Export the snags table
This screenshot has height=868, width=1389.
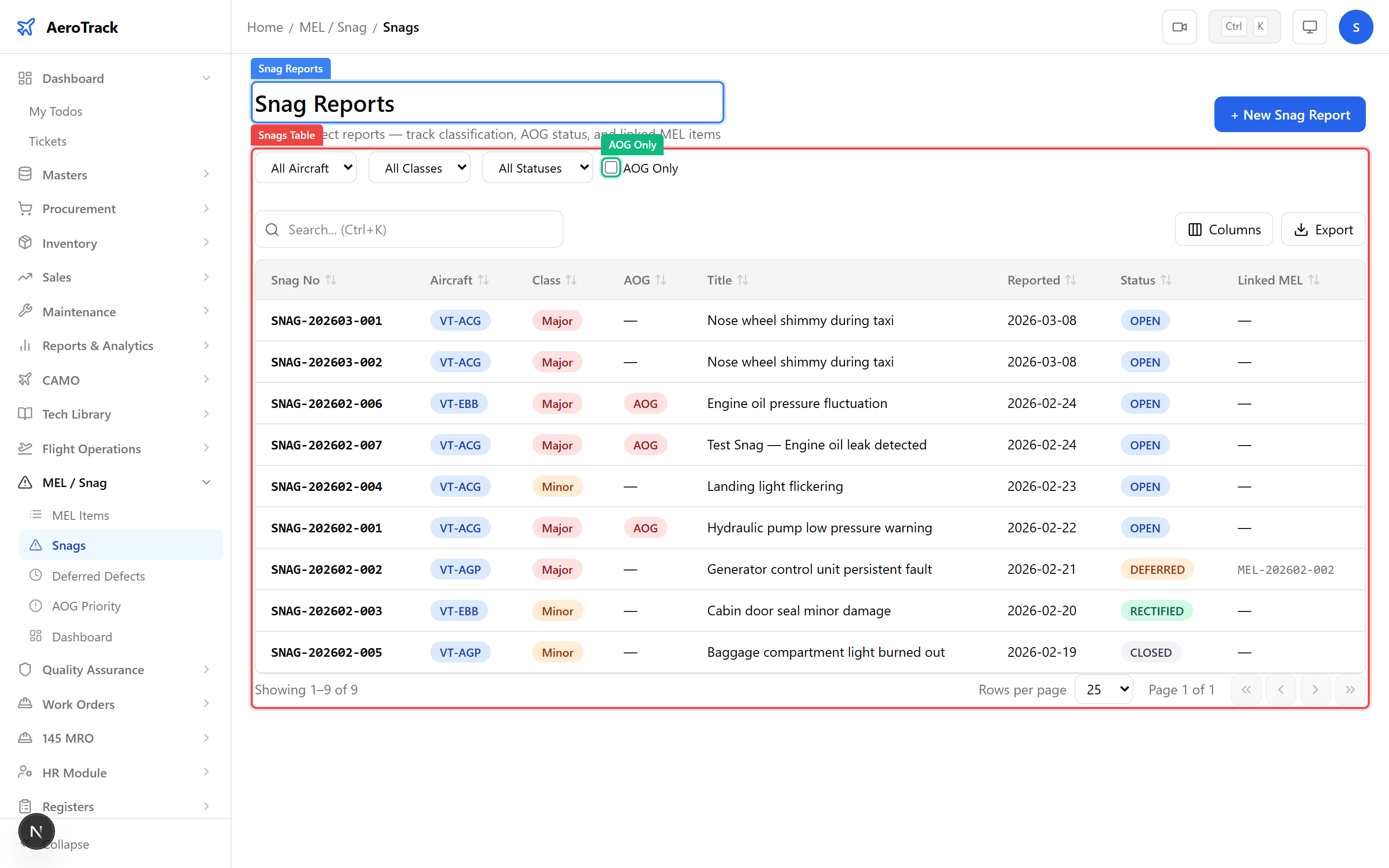(1323, 229)
